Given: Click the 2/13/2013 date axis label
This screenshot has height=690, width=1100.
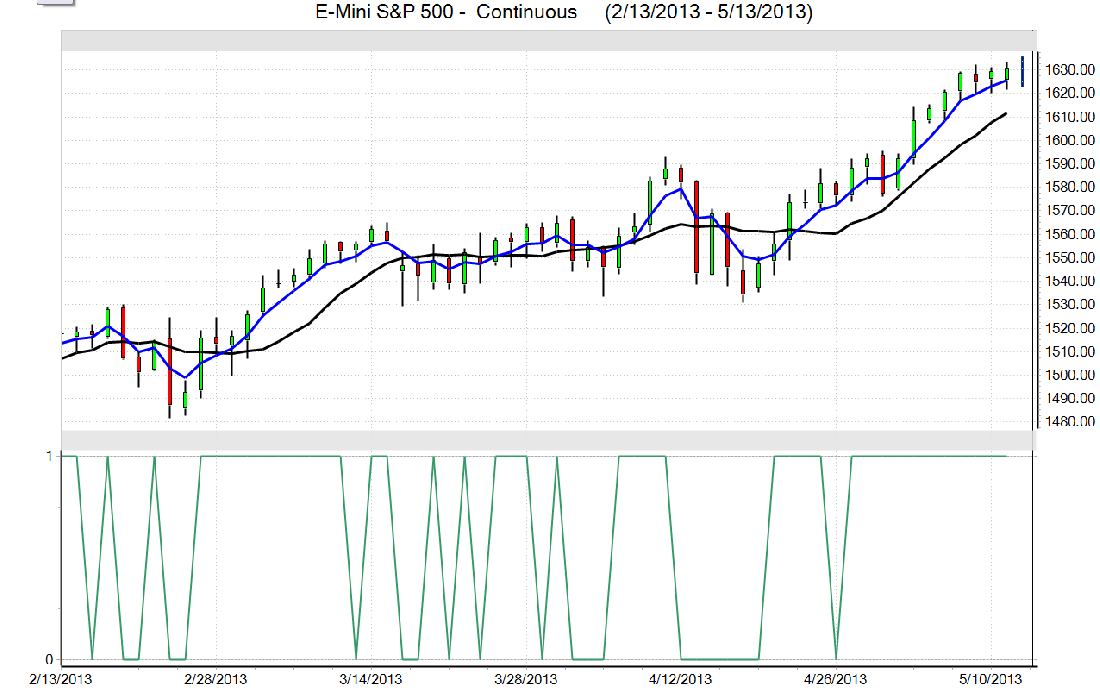Looking at the screenshot, I should pyautogui.click(x=62, y=679).
